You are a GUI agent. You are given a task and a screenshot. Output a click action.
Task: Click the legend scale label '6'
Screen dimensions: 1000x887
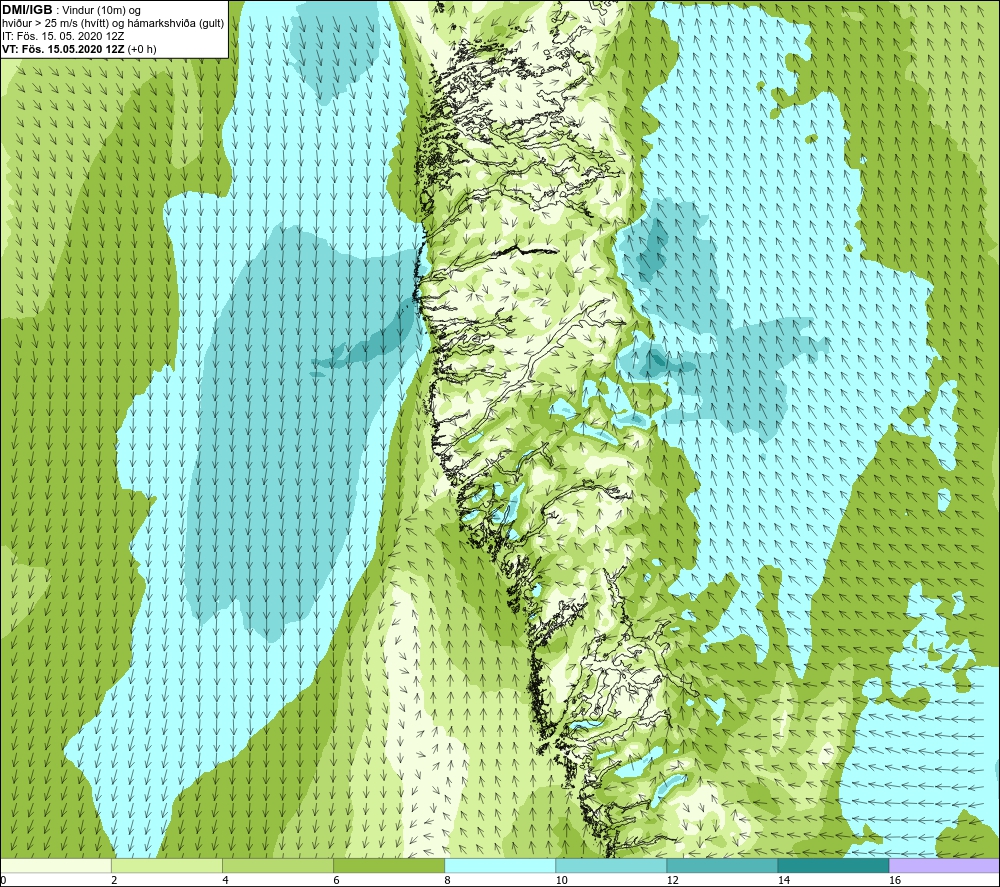336,881
